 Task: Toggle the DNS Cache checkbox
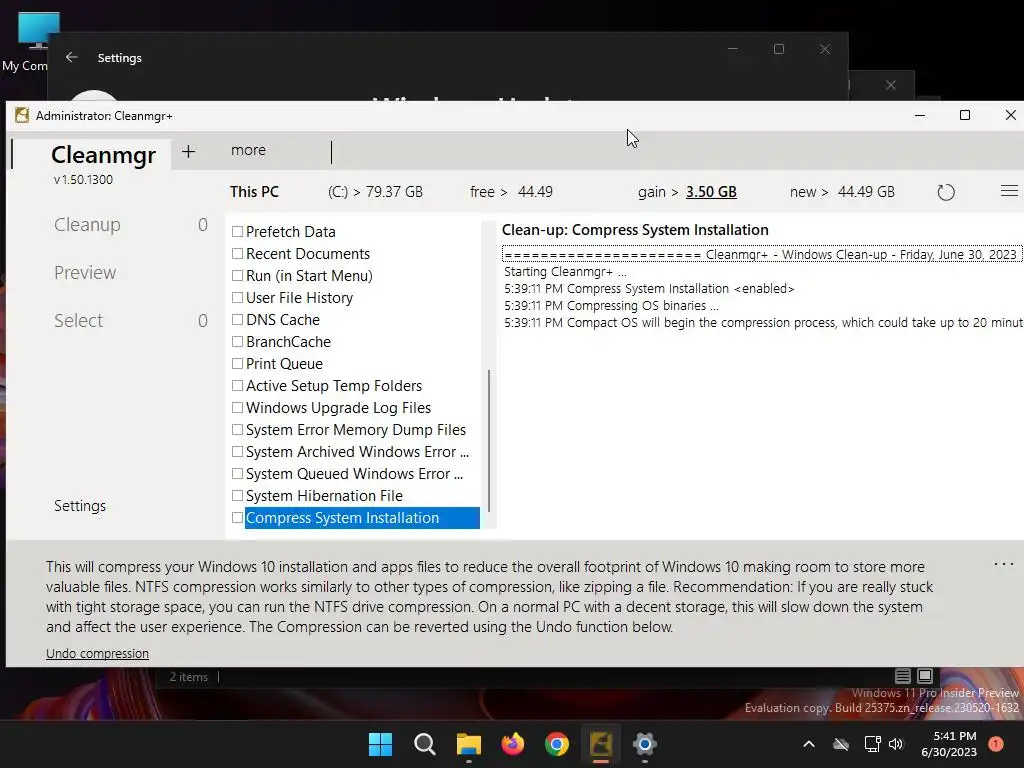tap(237, 319)
